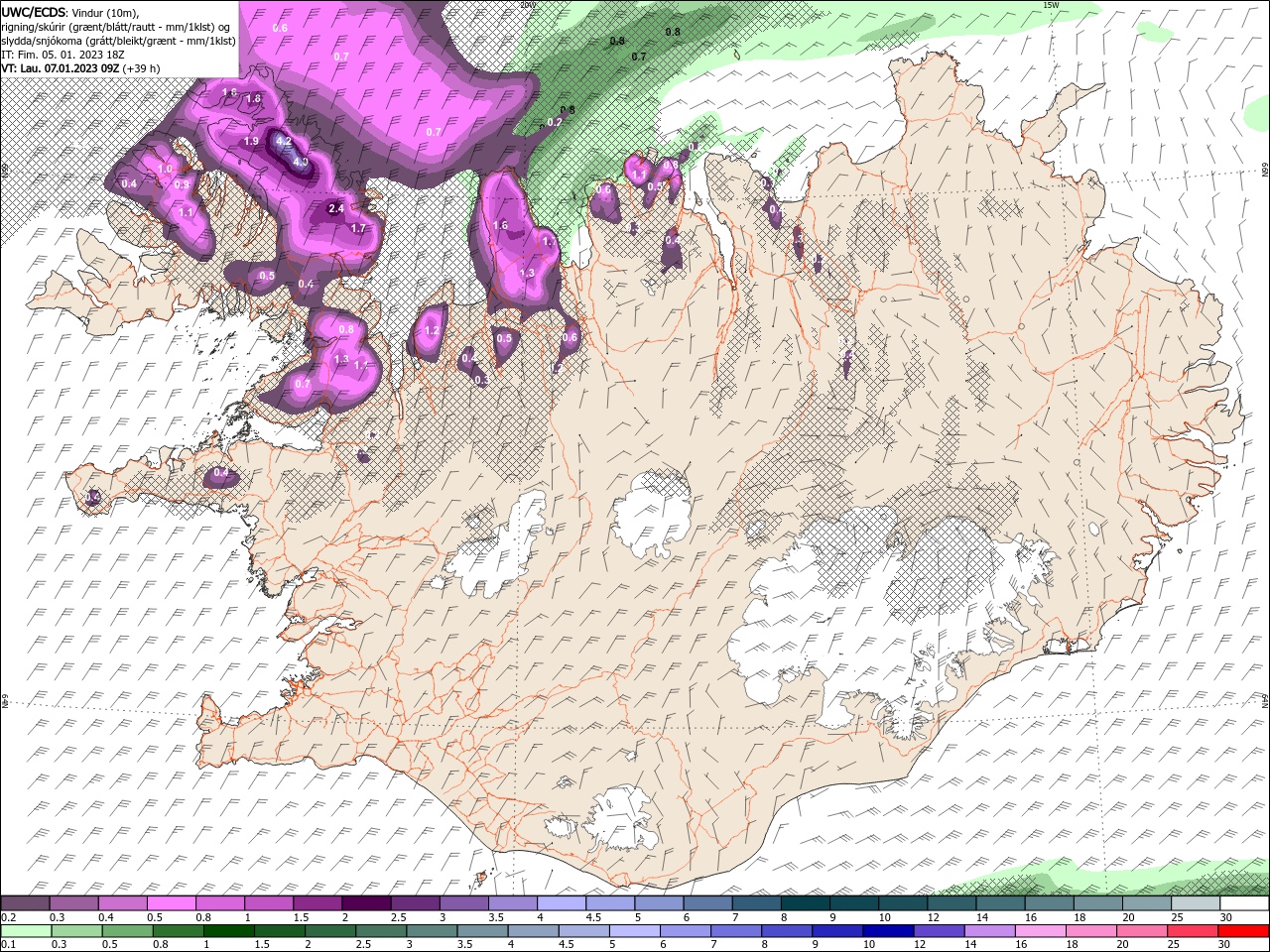The height and width of the screenshot is (952, 1270).
Task: Click the 'slydda/snjókoma' legend description line
Action: [x=119, y=41]
